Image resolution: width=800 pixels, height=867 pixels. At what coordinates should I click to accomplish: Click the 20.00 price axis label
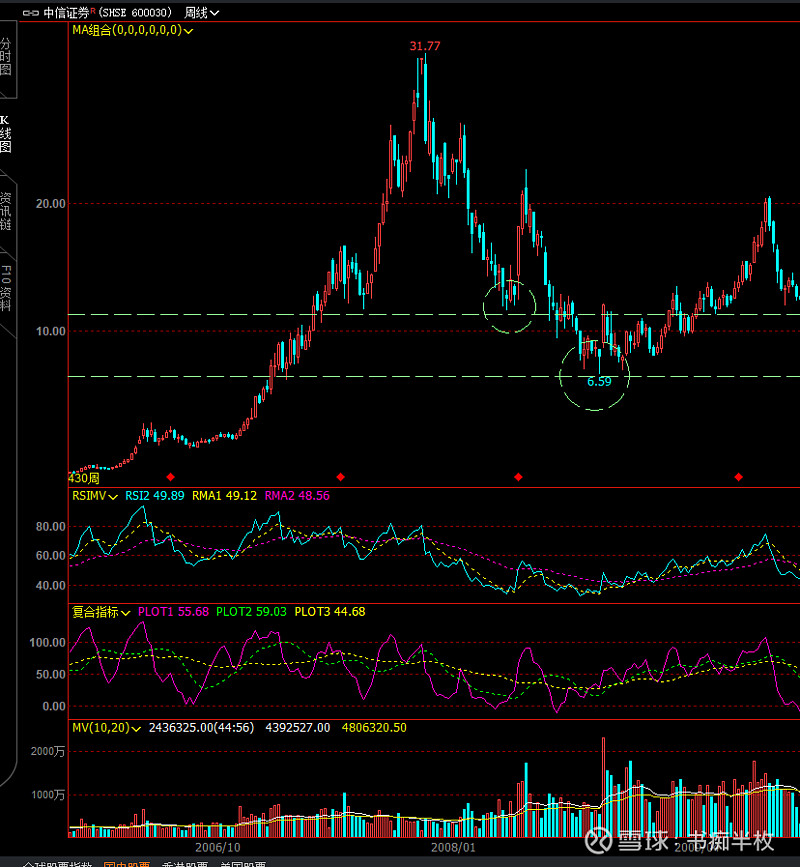click(51, 204)
